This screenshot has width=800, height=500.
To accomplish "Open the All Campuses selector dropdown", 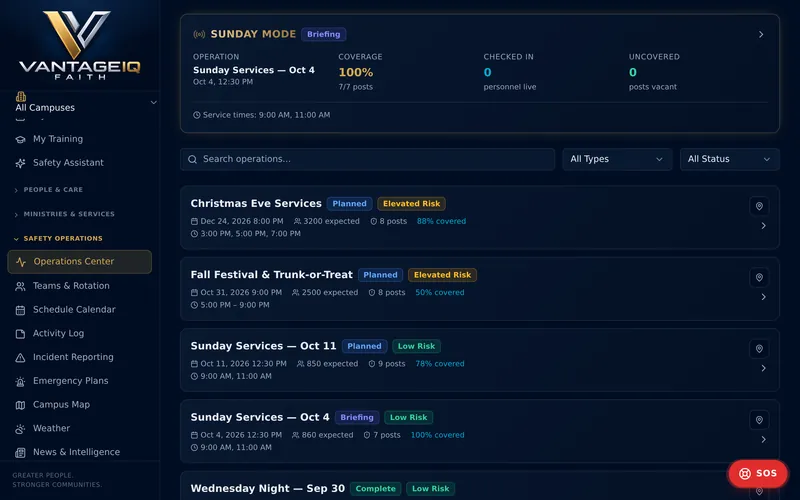I will coord(85,103).
